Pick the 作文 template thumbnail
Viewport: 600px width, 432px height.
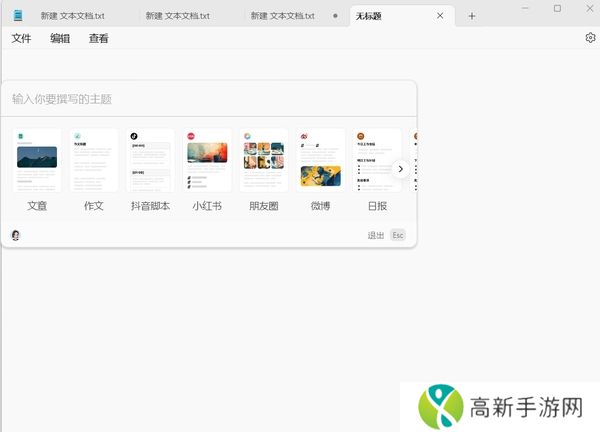pos(94,161)
